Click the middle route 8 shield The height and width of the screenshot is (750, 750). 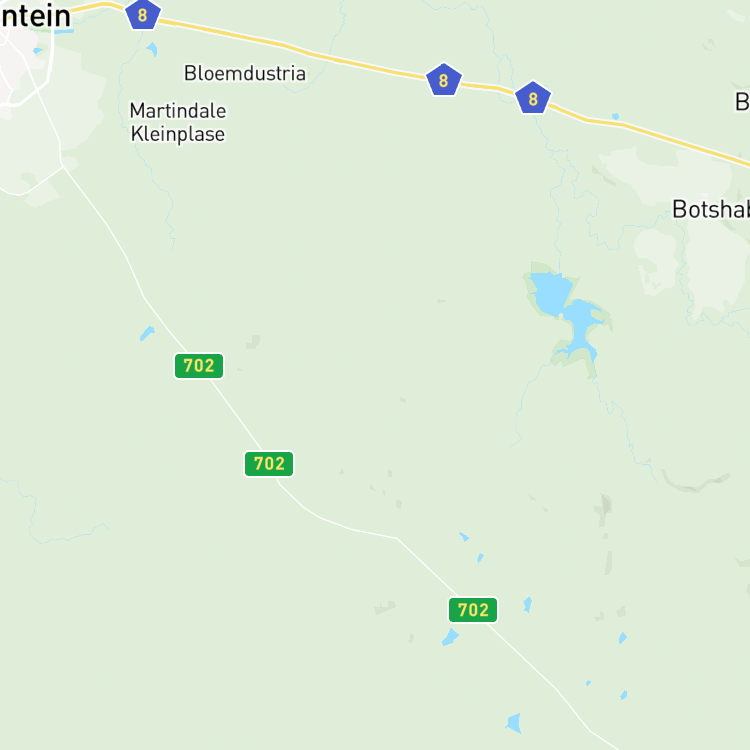point(444,79)
